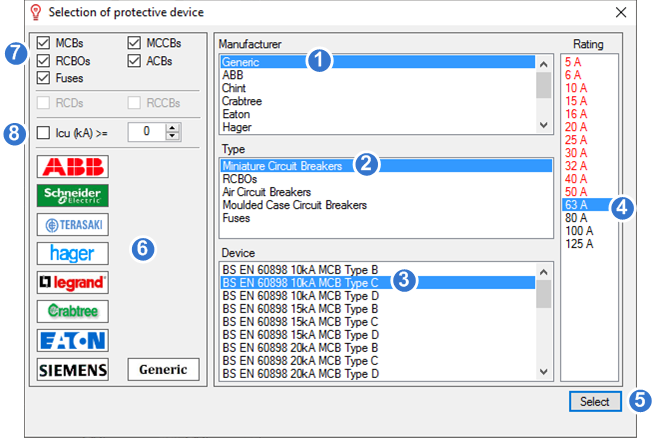Screen dimensions: 654x438
Task: Select BS EN 60898 15kA MCB Type C
Action: [x=378, y=322]
